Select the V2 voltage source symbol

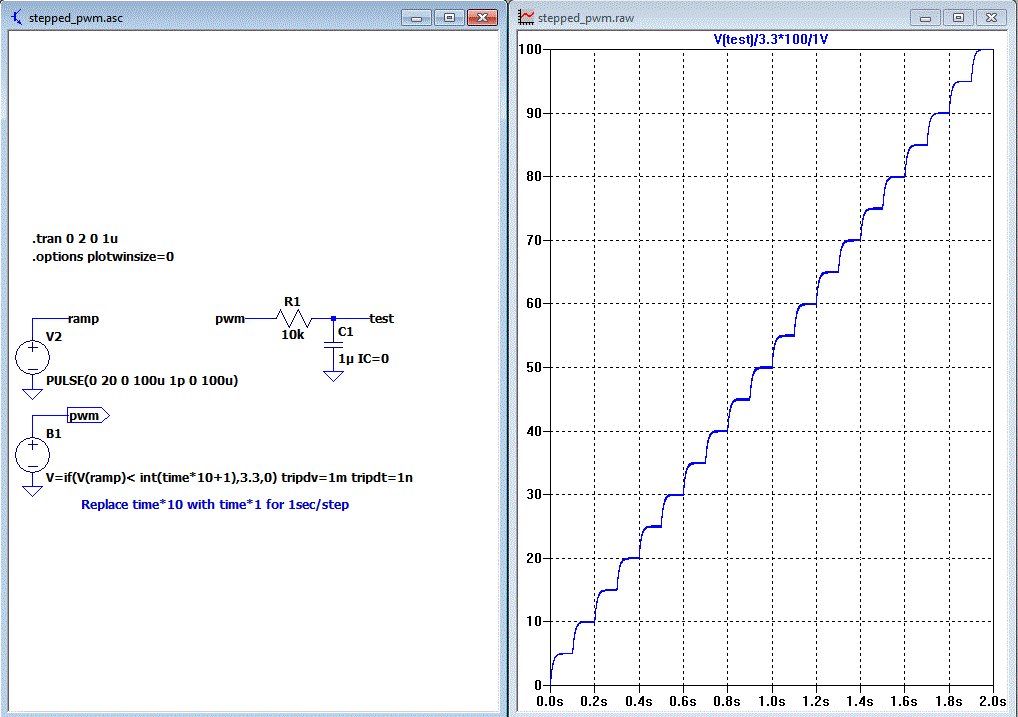point(32,357)
